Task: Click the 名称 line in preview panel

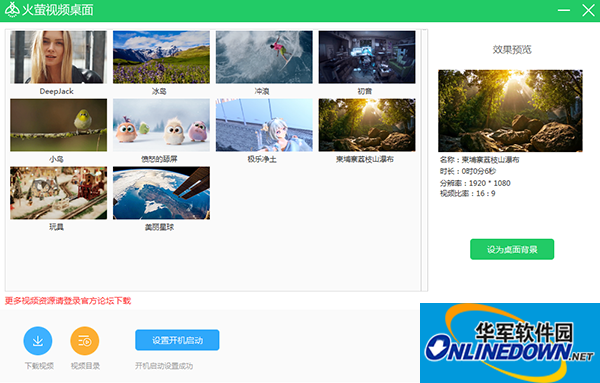Action: click(x=479, y=160)
